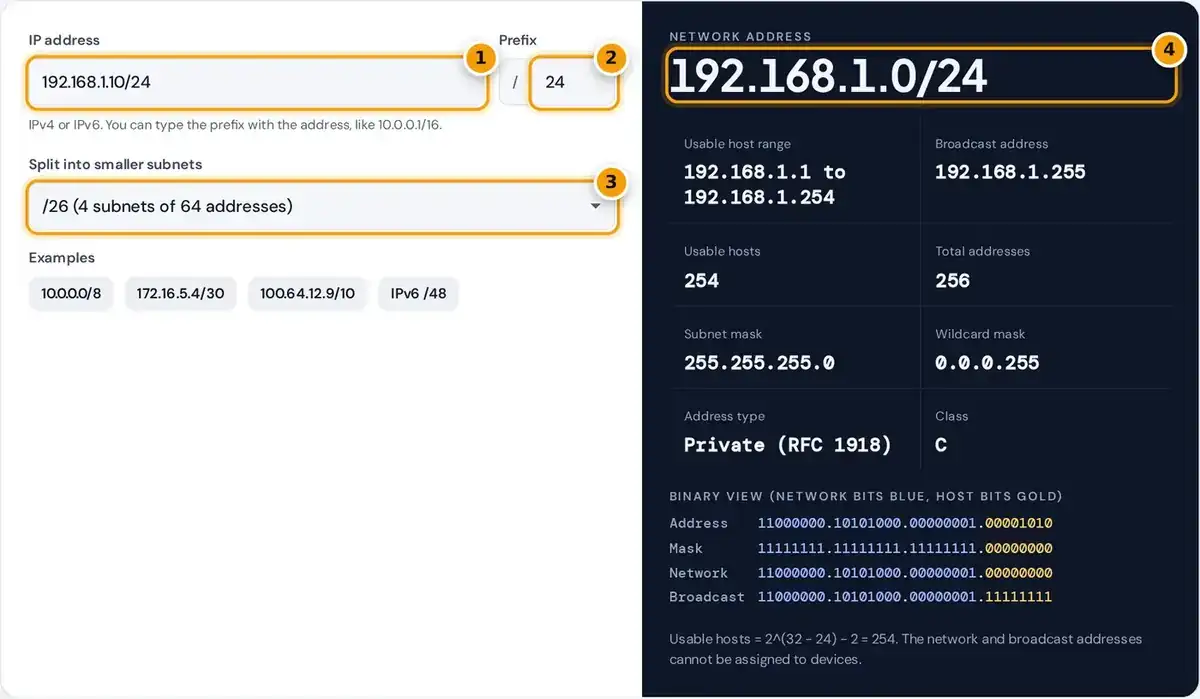Select the network address 192.168.1.0/24
This screenshot has width=1200, height=699.
828,76
